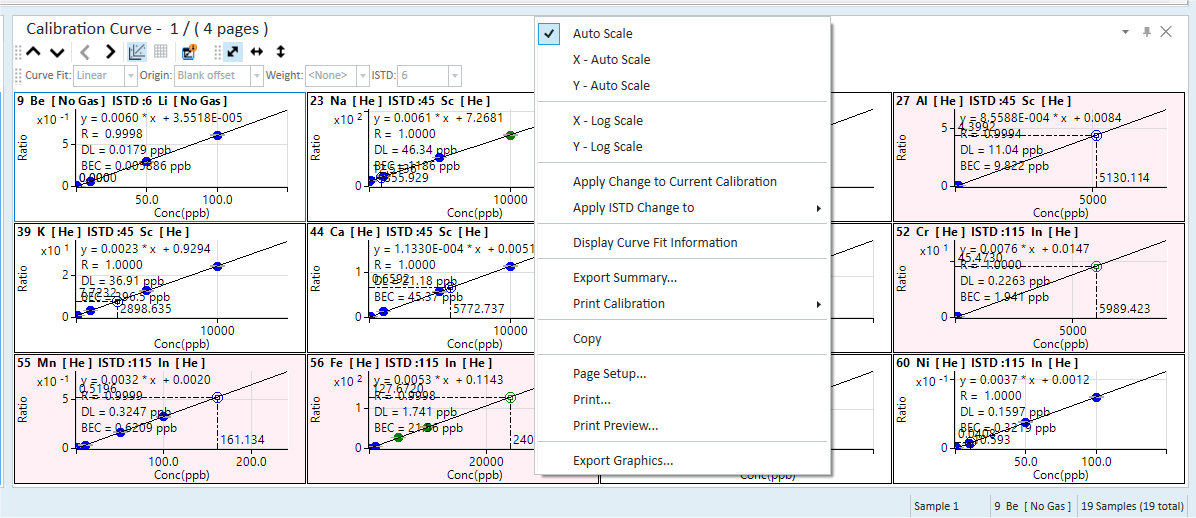Choose X - Auto Scale menu item

pyautogui.click(x=683, y=60)
